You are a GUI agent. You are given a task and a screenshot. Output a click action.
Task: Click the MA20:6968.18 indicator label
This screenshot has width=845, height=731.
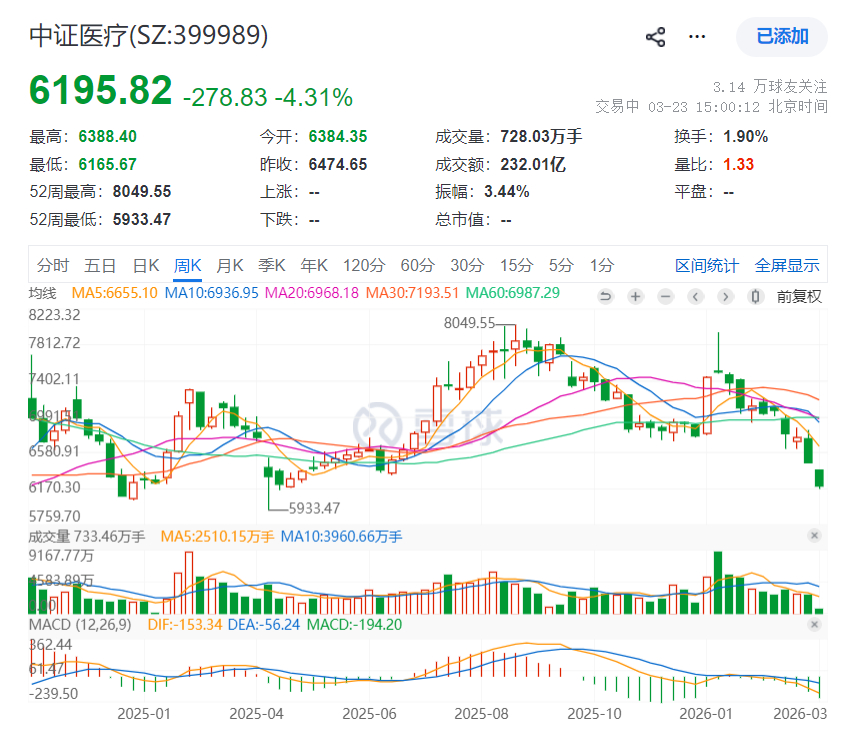click(311, 293)
